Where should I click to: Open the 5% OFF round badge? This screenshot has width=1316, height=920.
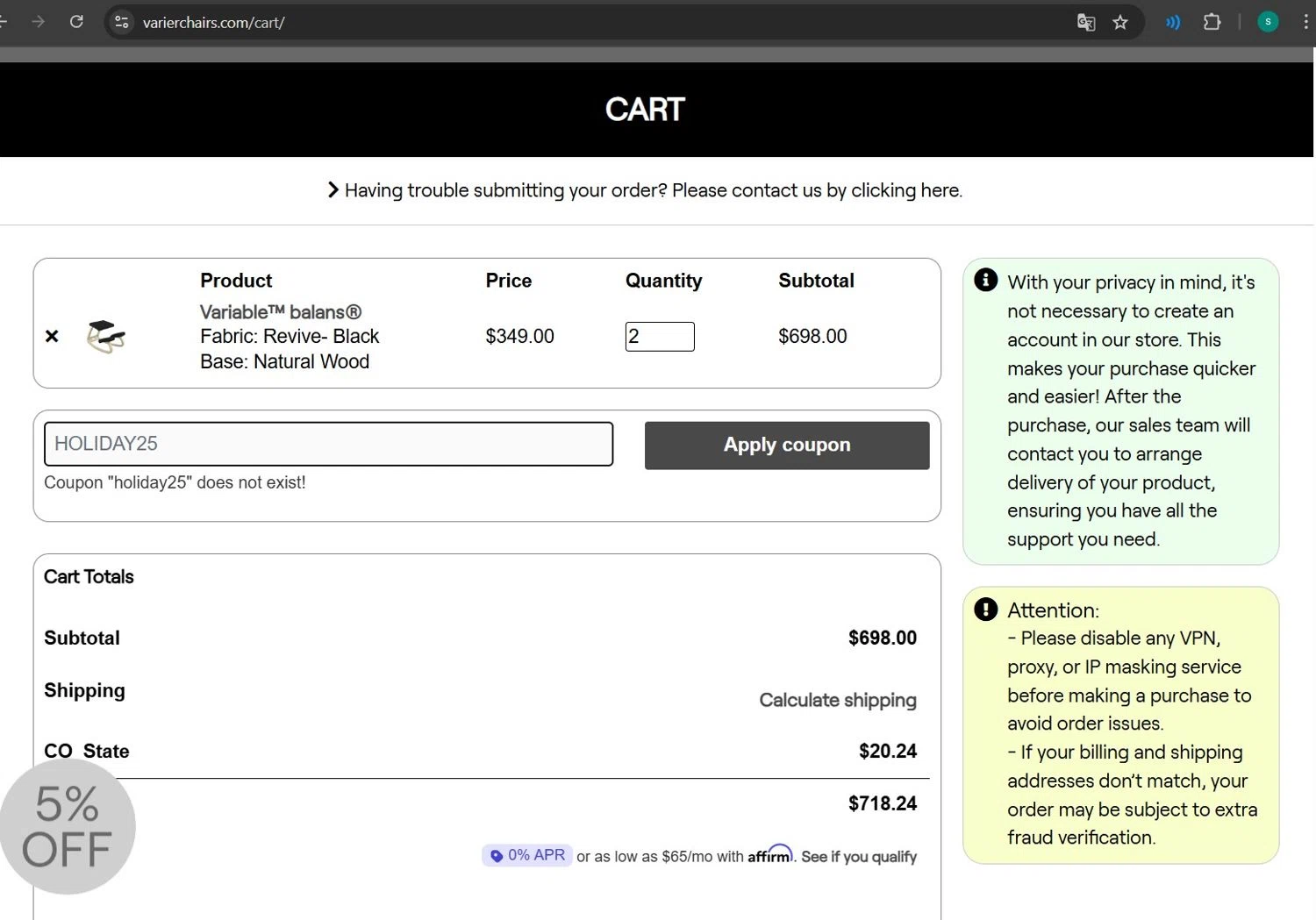[x=68, y=826]
